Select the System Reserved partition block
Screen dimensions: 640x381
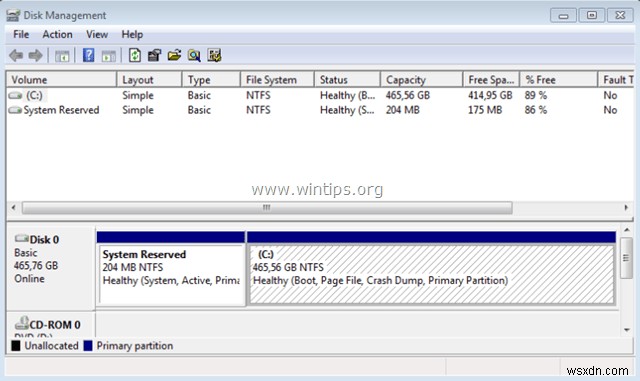point(171,268)
